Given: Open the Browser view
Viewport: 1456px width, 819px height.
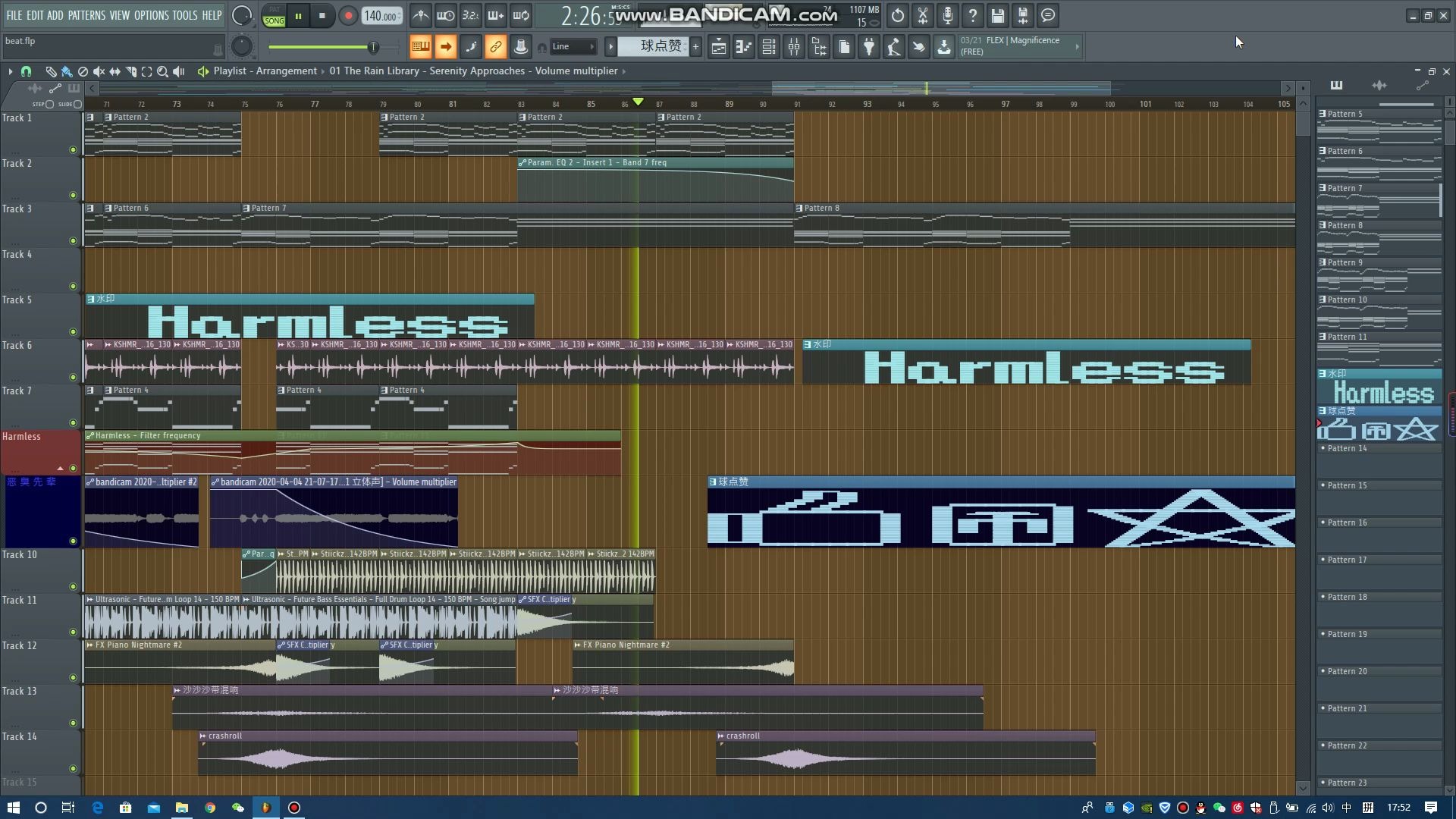Looking at the screenshot, I should [x=819, y=47].
